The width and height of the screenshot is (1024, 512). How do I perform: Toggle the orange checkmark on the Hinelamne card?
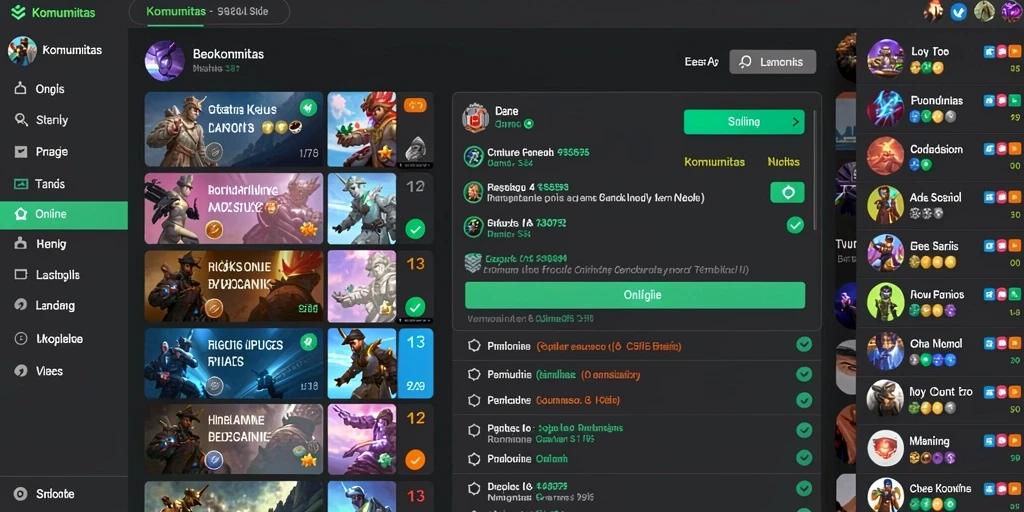(415, 460)
